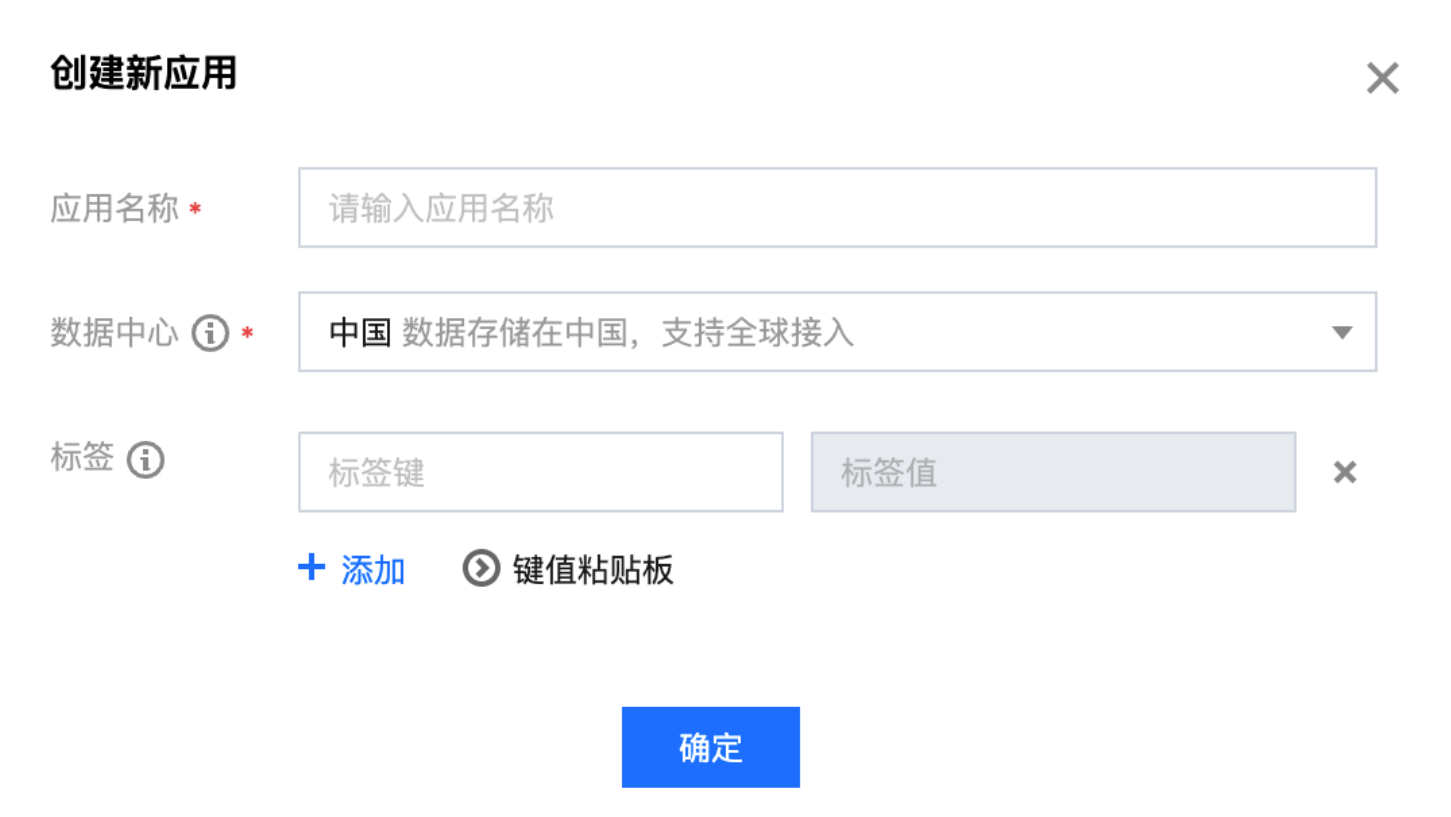This screenshot has width=1451, height=817.
Task: Click the blue plus icon before 添加
Action: pos(312,568)
